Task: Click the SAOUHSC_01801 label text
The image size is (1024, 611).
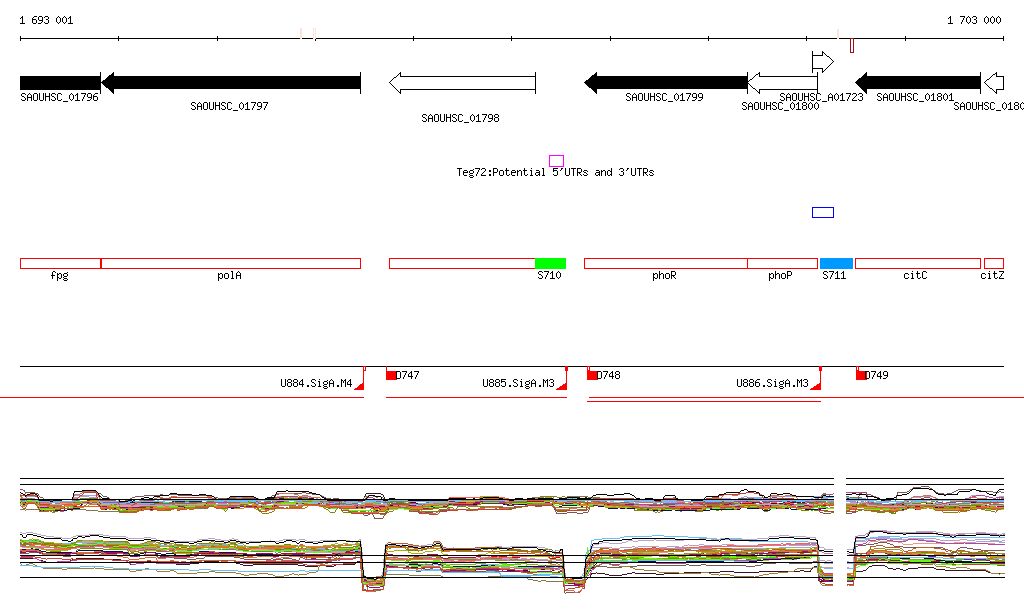Action: click(x=915, y=97)
